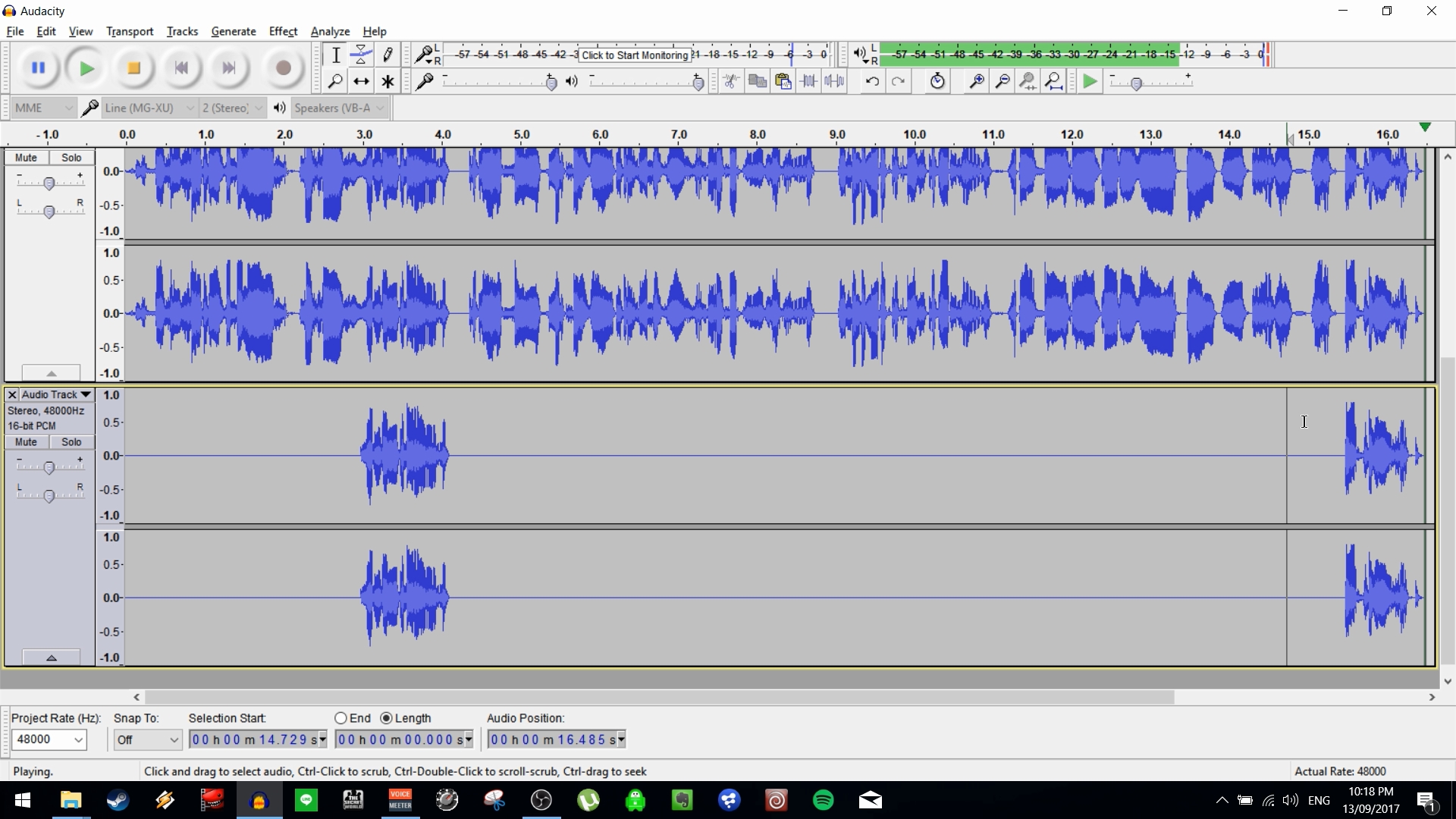
Task: Open the Transport menu
Action: coord(129,31)
